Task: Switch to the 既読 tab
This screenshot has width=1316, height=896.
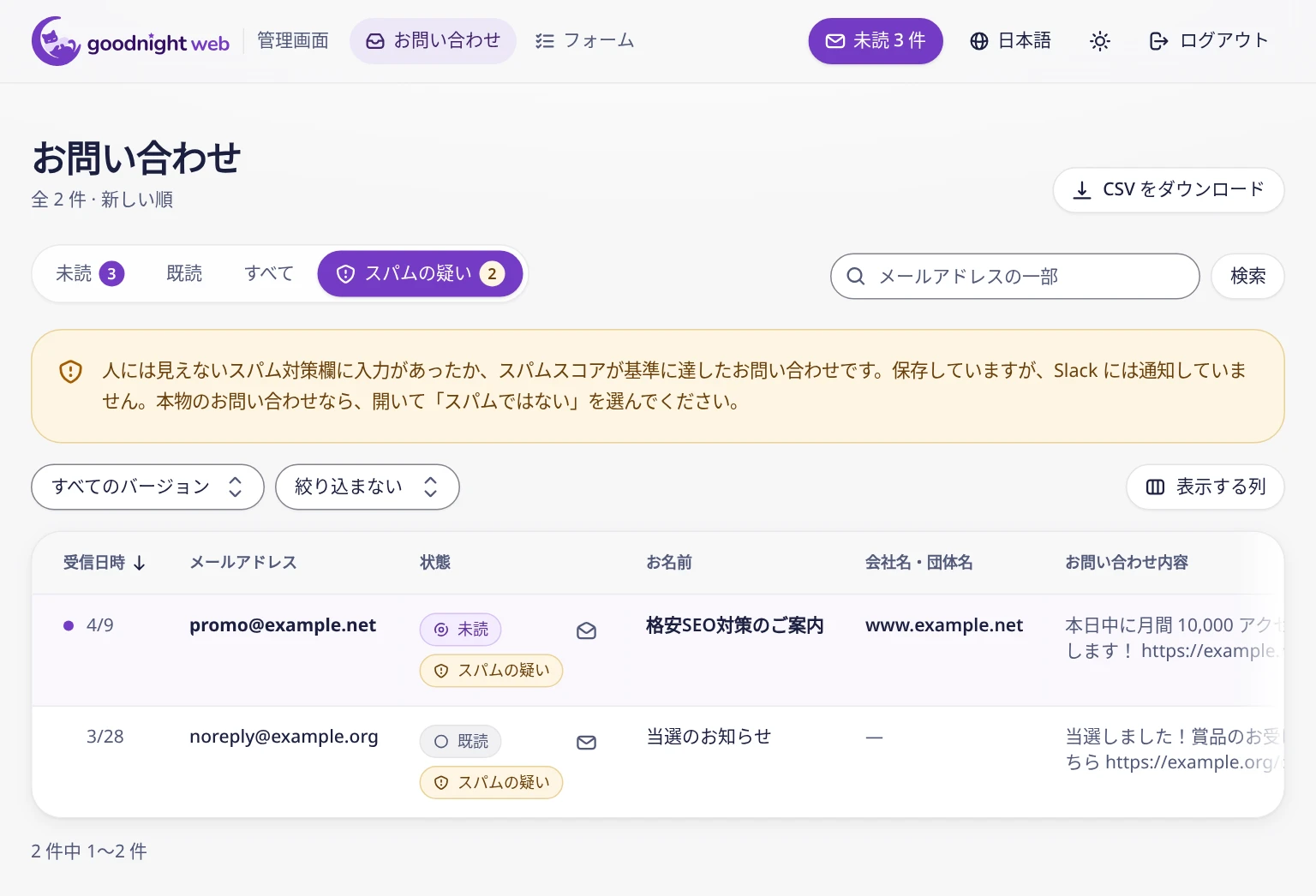Action: [184, 273]
